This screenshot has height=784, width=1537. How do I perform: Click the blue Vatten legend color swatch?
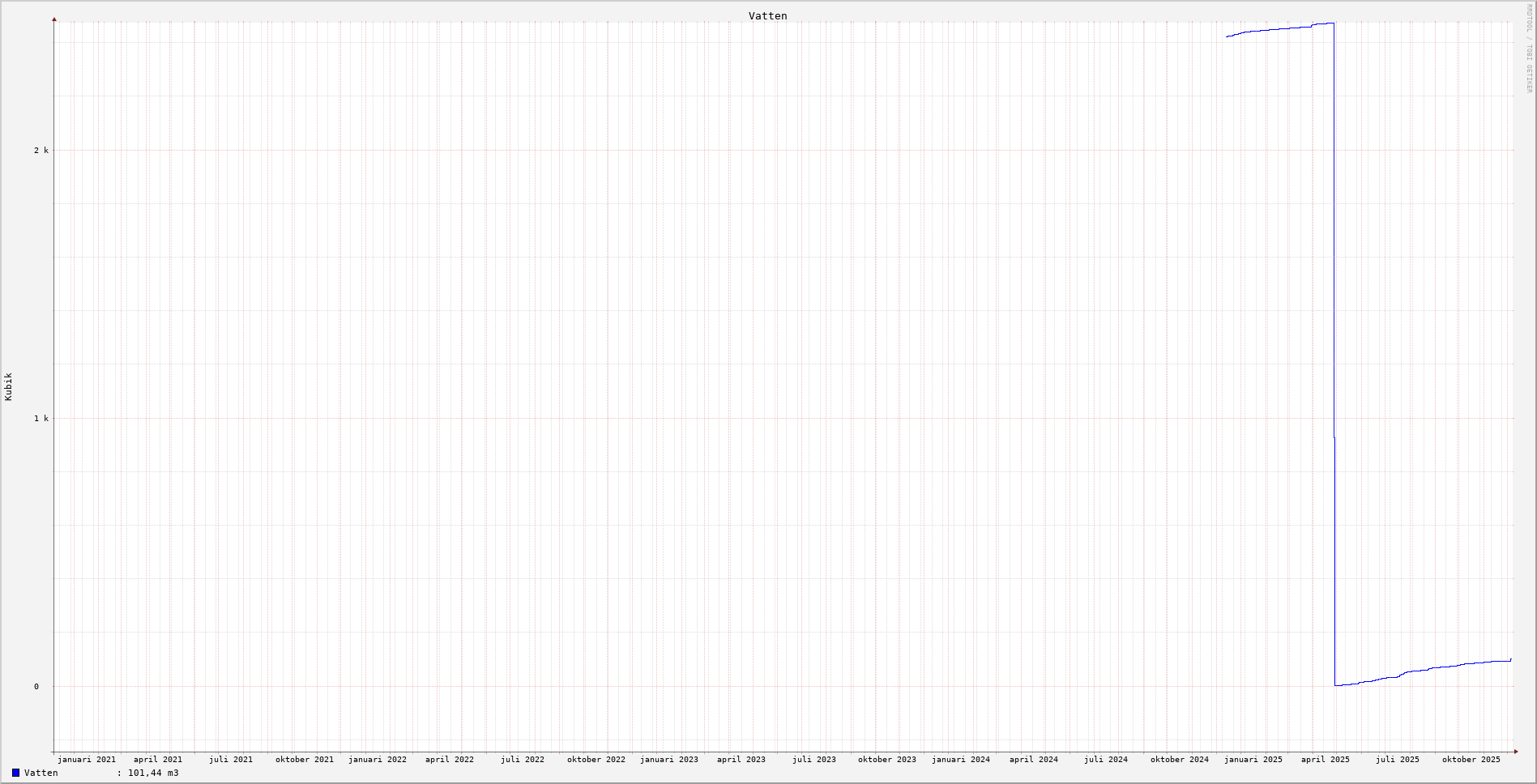click(x=15, y=773)
